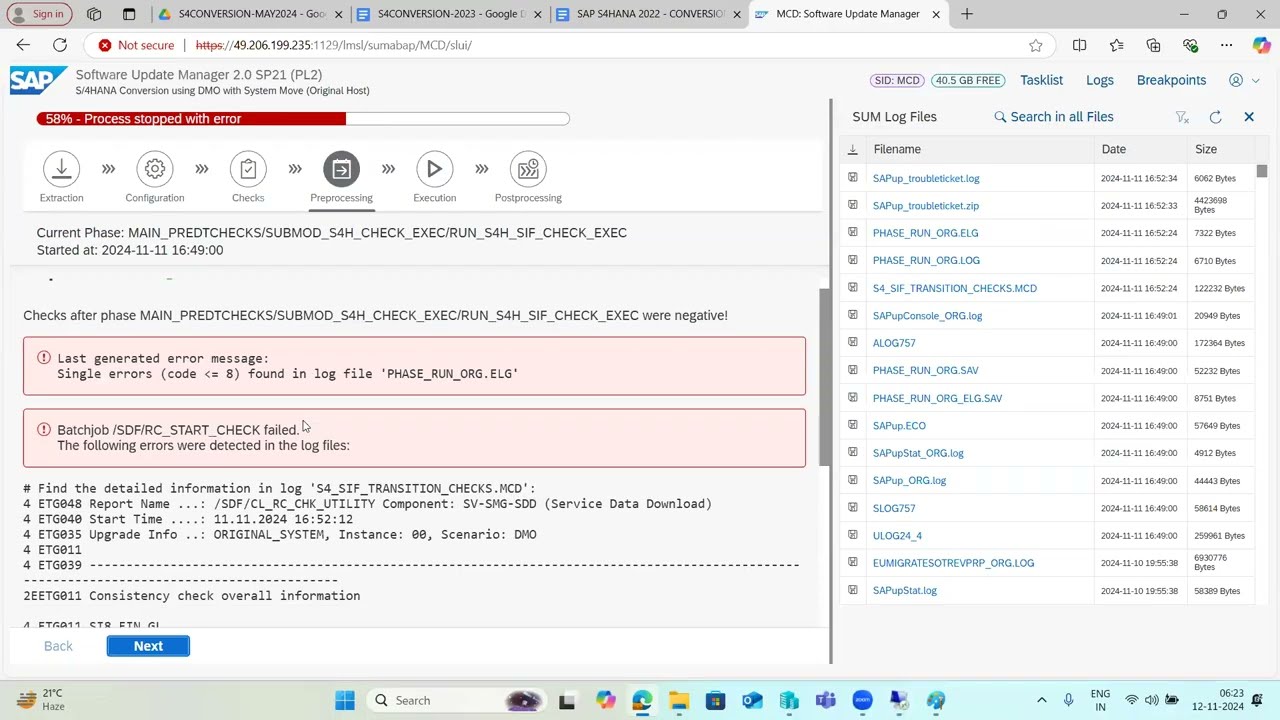Image resolution: width=1280 pixels, height=720 pixels.
Task: Close the SUM Log Files panel
Action: [x=1249, y=117]
